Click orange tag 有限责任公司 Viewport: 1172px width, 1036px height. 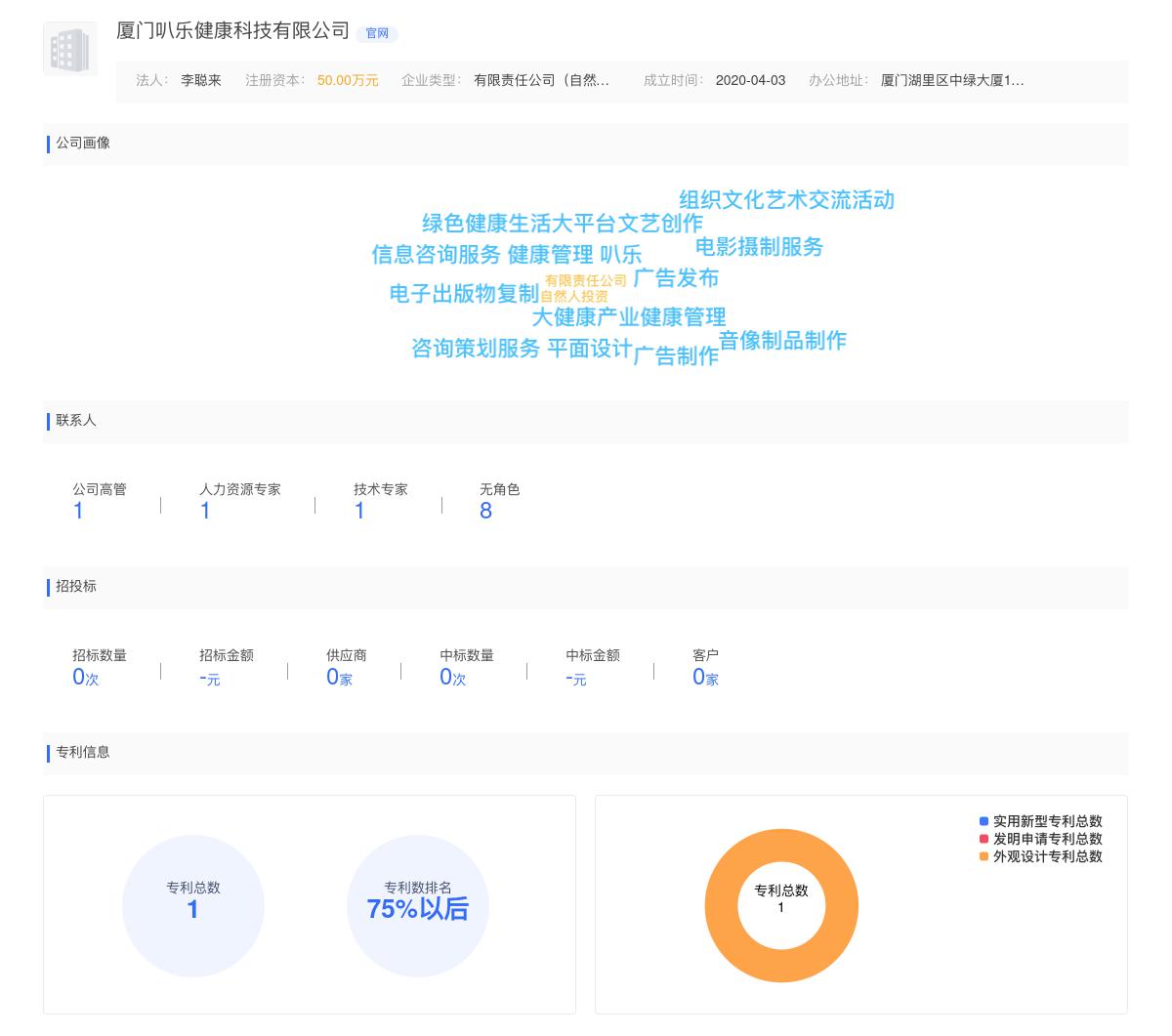[x=586, y=281]
